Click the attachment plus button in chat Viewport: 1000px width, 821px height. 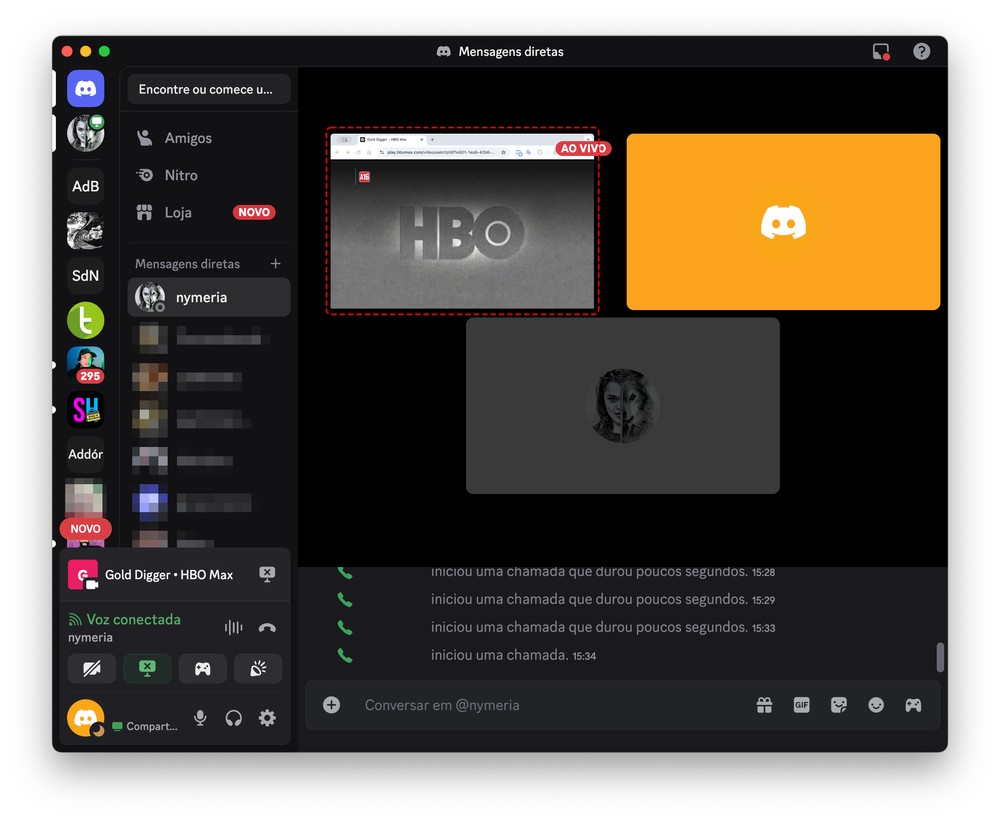(x=331, y=705)
